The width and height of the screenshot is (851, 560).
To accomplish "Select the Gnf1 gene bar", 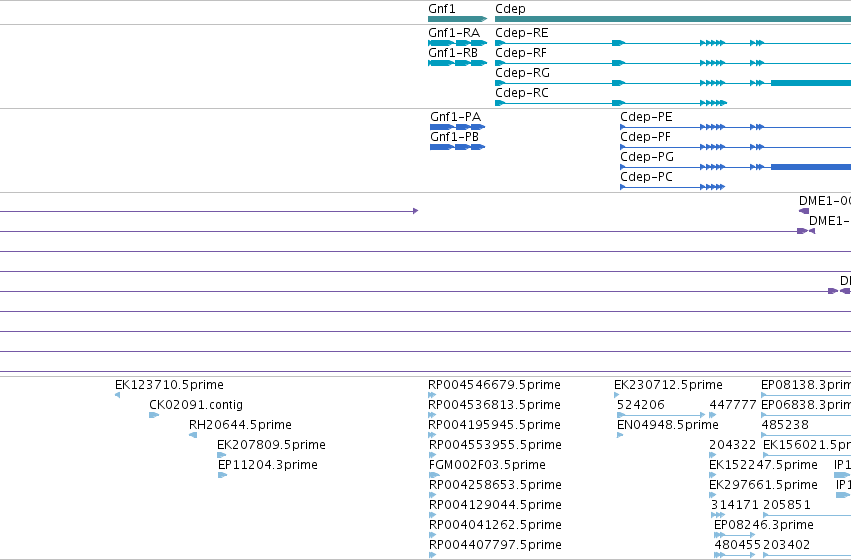I will click(x=458, y=19).
